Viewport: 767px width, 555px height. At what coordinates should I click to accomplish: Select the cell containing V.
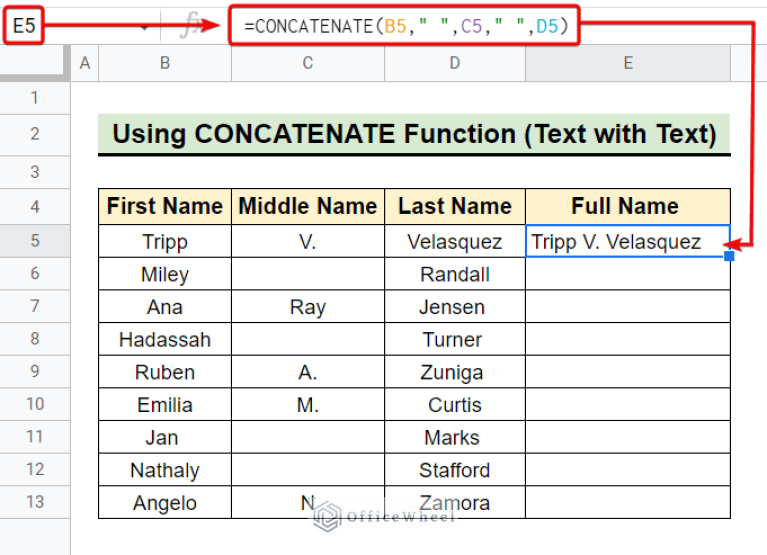[x=308, y=241]
